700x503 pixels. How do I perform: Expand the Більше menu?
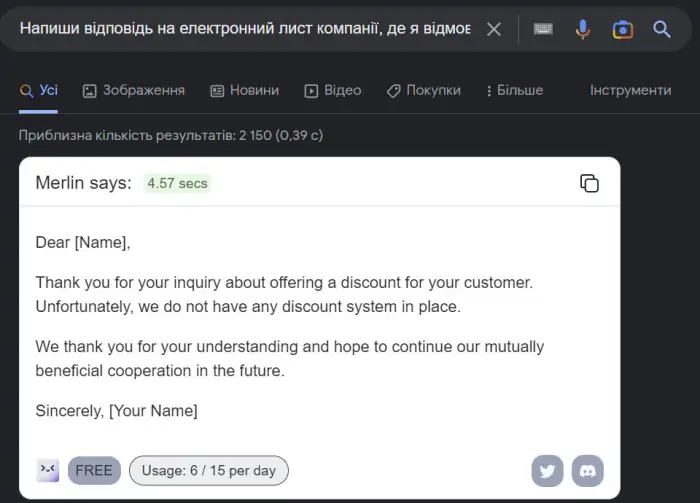click(513, 90)
